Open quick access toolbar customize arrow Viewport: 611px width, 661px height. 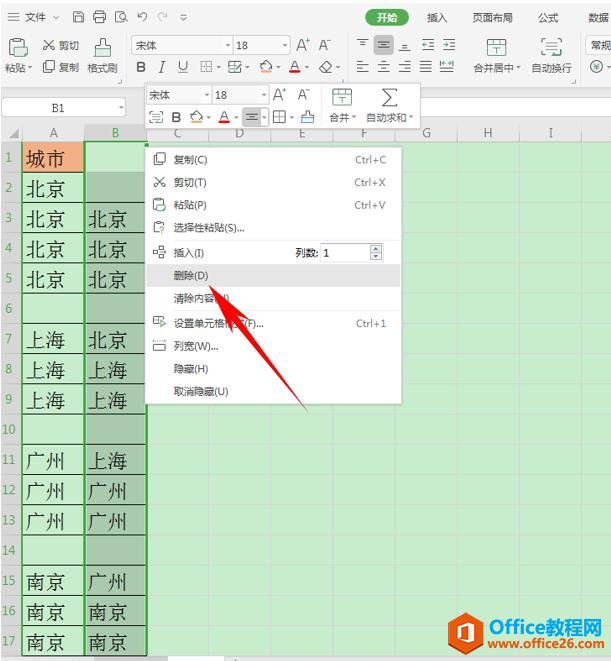pyautogui.click(x=183, y=17)
